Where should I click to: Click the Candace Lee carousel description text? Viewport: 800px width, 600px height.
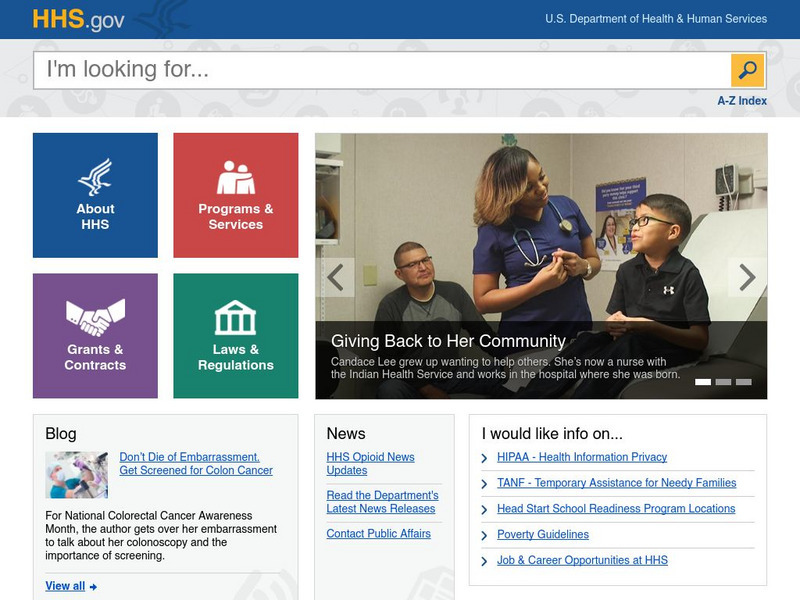(505, 368)
